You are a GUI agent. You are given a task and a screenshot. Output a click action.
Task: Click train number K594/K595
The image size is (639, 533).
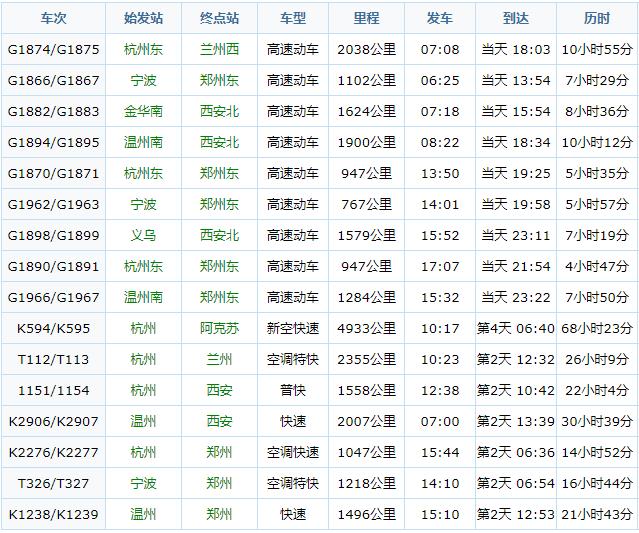53,328
